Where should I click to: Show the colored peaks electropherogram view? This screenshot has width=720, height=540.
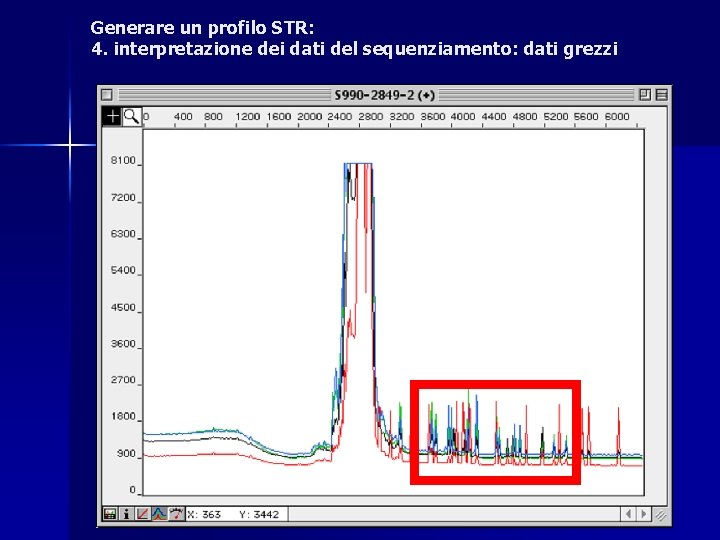[159, 514]
